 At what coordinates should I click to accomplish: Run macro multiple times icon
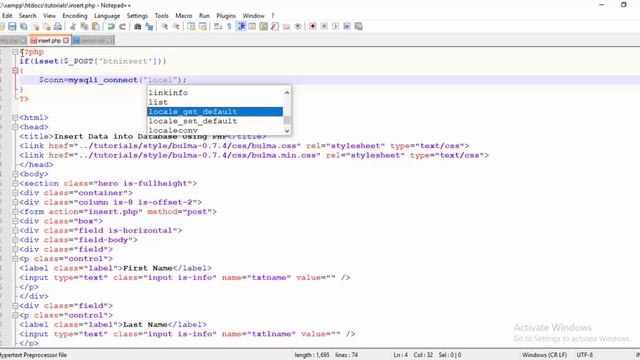point(347,27)
